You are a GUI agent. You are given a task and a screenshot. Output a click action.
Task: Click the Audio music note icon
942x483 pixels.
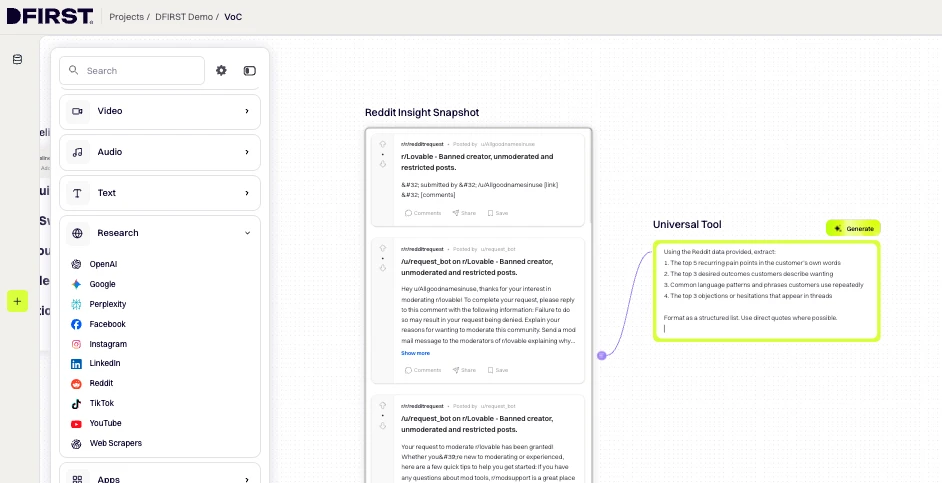77,152
